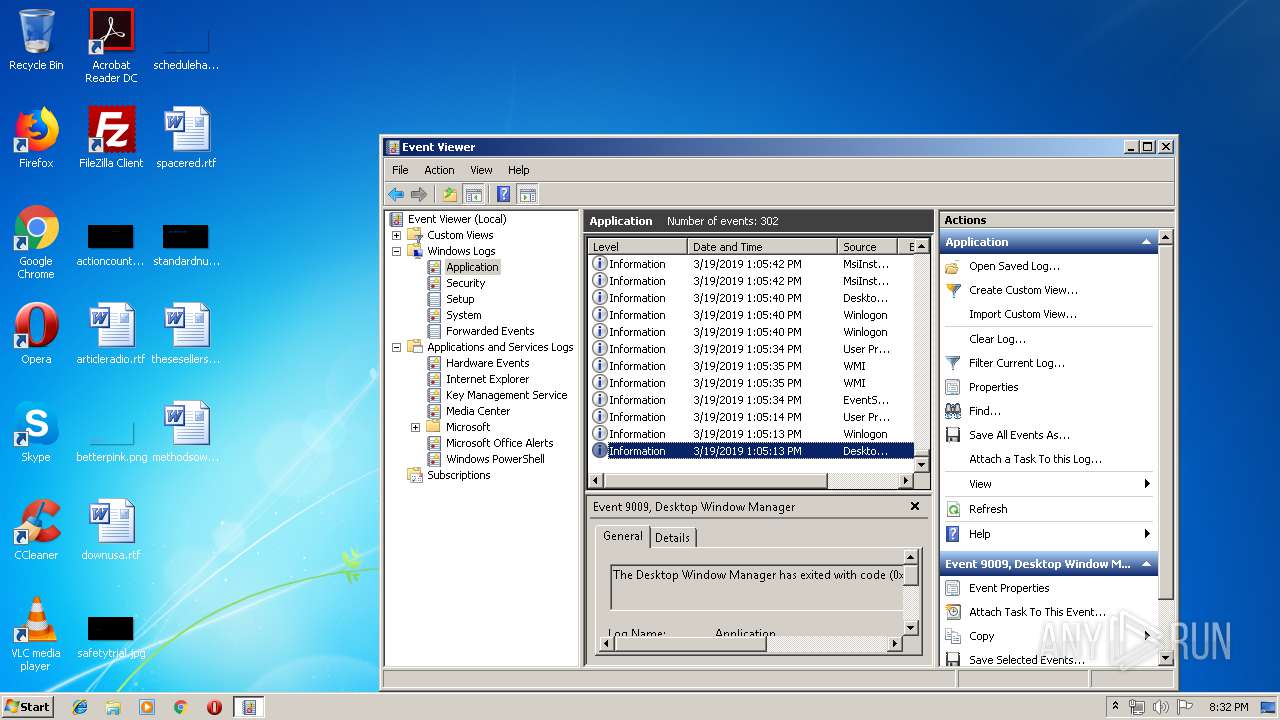This screenshot has height=720, width=1280.
Task: Sort events by Date and Time column
Action: tap(762, 246)
